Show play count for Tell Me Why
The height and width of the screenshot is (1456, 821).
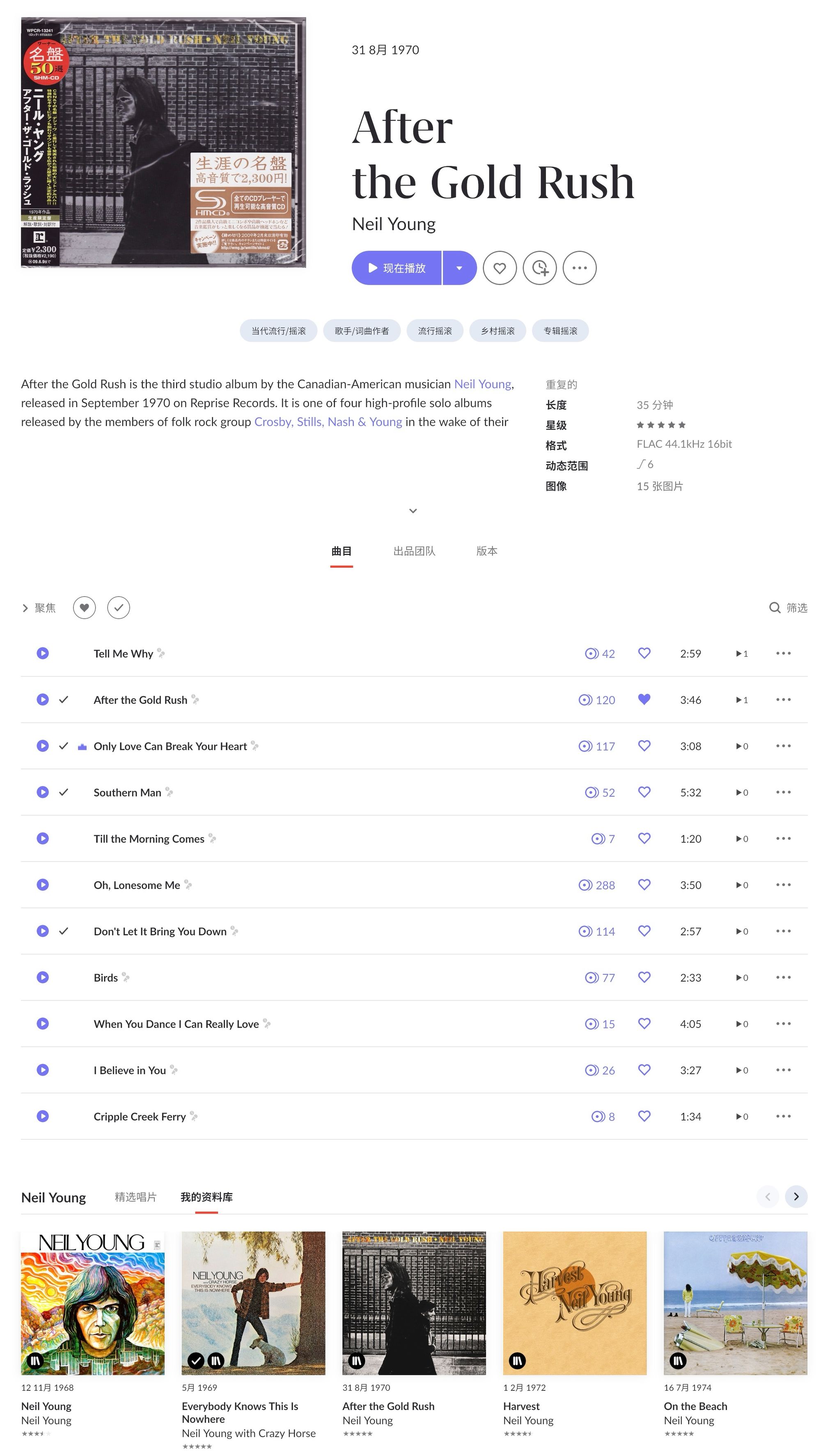click(742, 654)
